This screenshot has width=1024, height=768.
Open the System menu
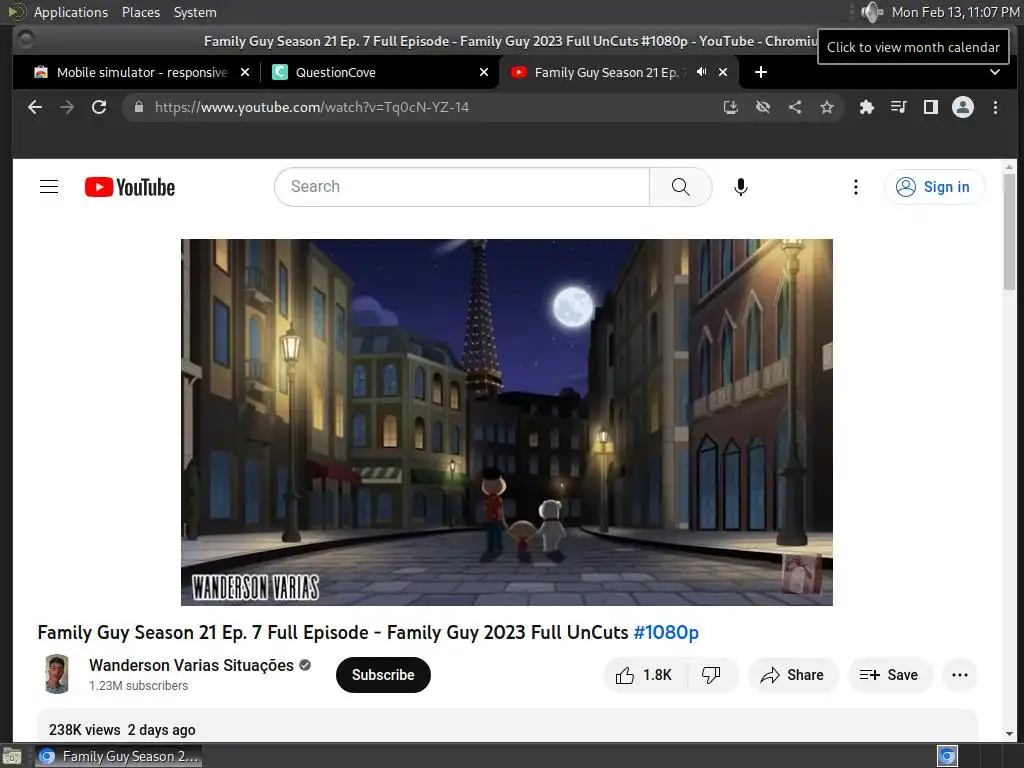point(195,12)
